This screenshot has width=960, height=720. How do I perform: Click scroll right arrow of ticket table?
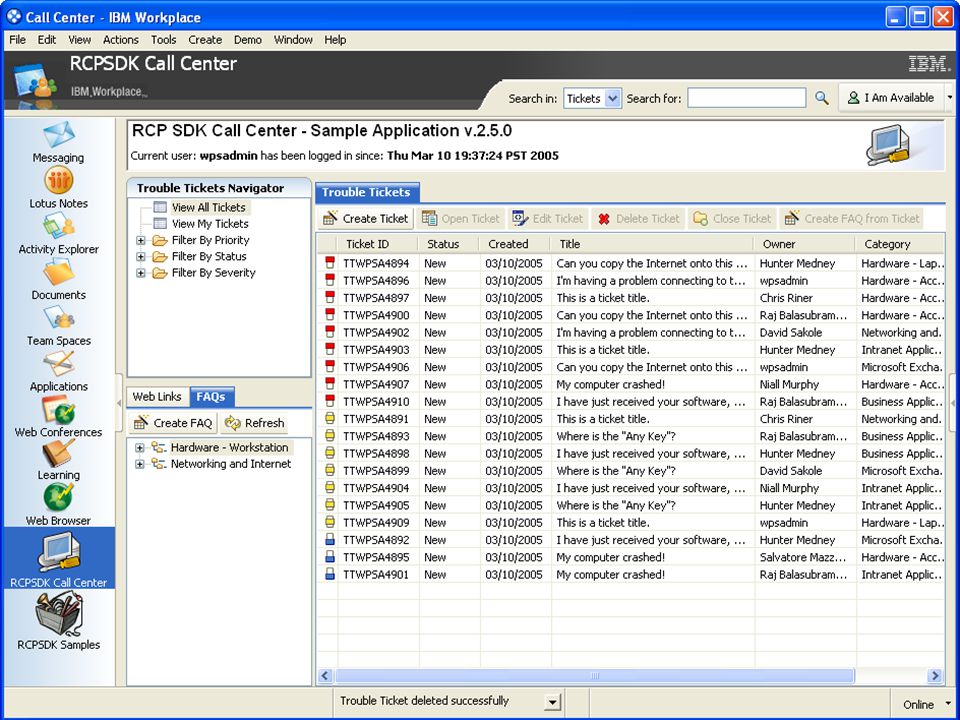click(x=935, y=676)
